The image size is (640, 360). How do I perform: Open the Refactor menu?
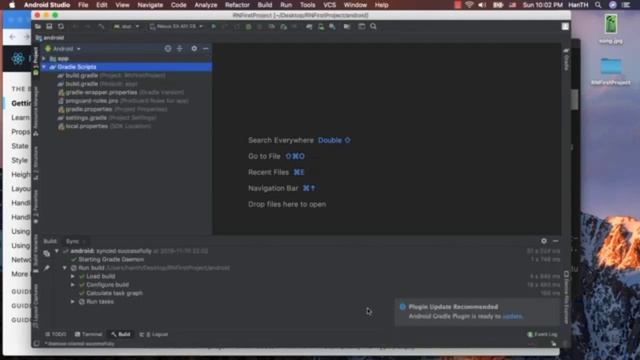pyautogui.click(x=237, y=5)
